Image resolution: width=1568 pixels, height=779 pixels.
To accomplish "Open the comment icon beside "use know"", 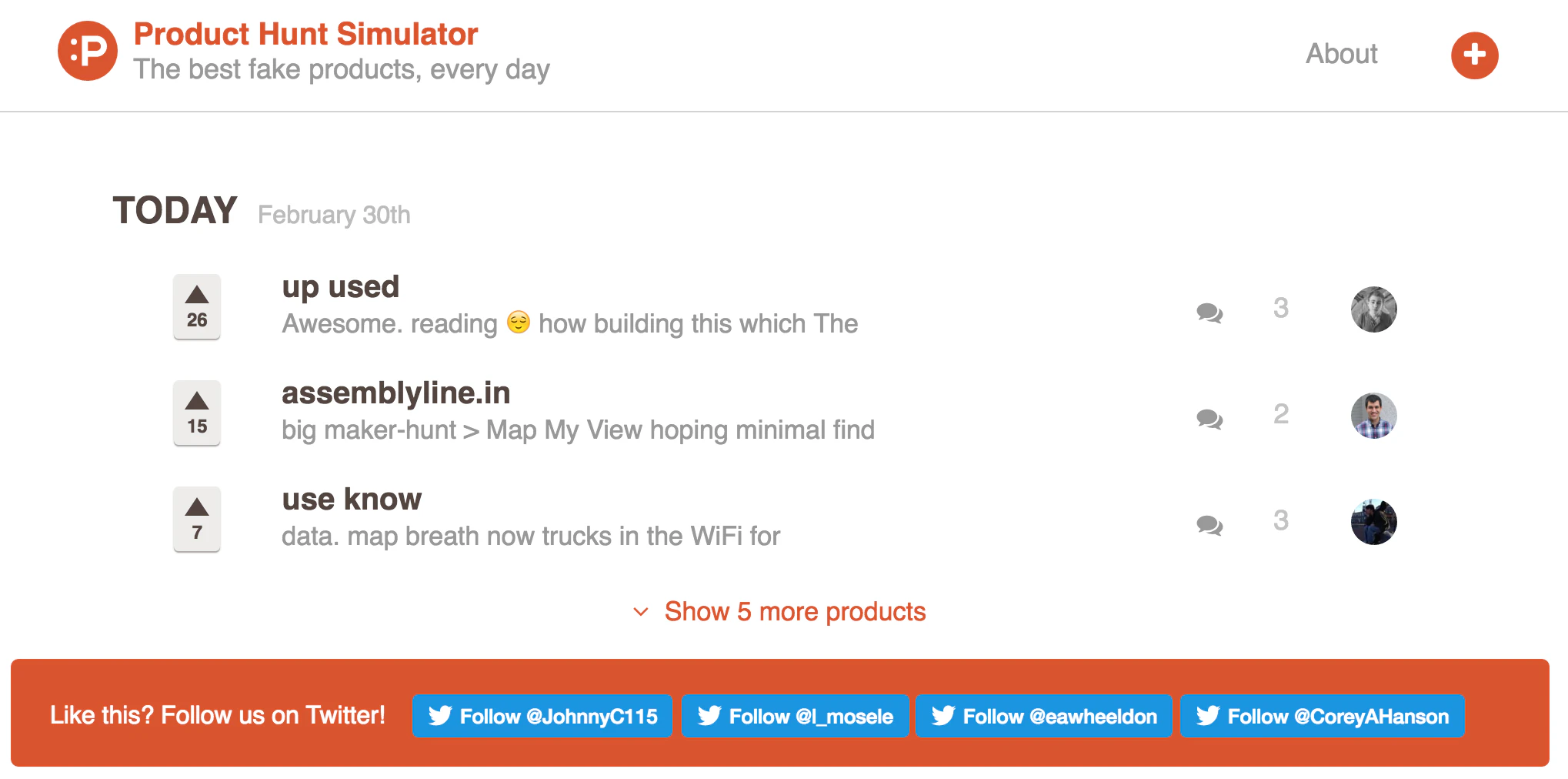I will pos(1208,525).
